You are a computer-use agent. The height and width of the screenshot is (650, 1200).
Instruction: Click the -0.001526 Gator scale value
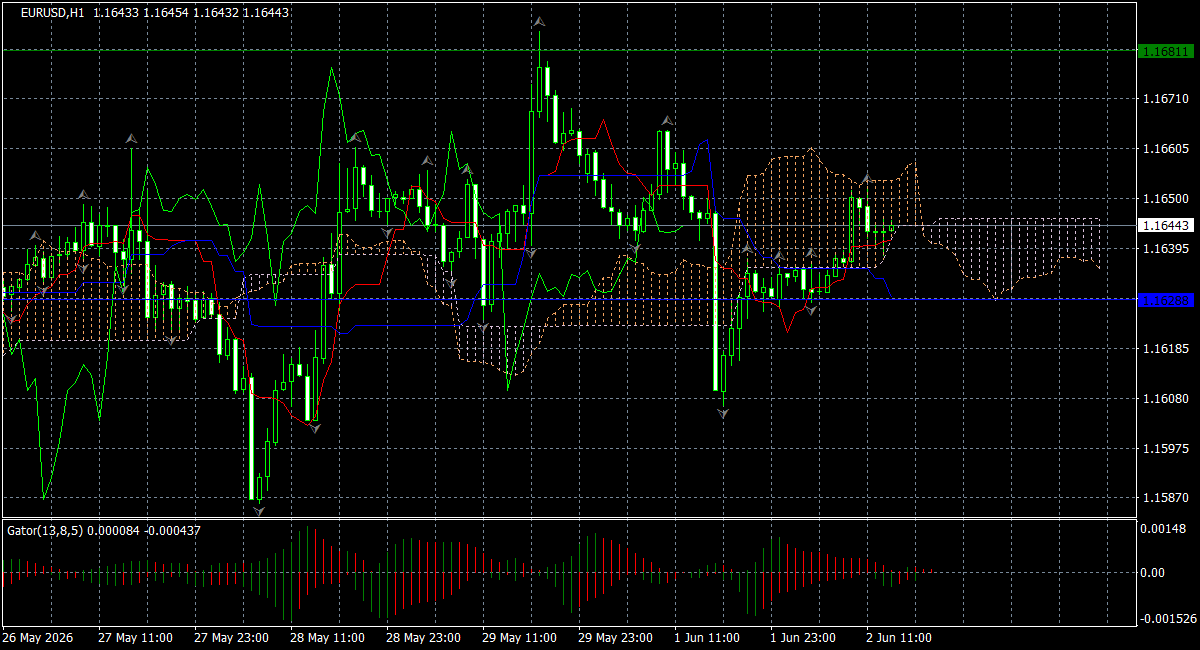pyautogui.click(x=1168, y=618)
